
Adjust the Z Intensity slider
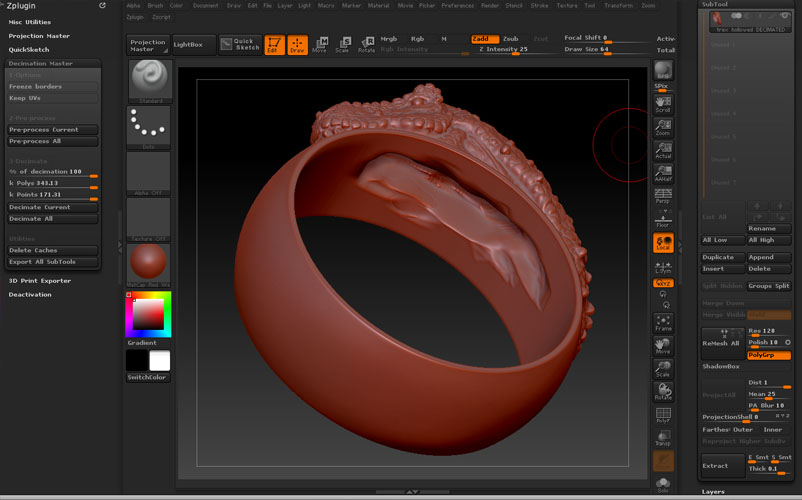click(515, 50)
